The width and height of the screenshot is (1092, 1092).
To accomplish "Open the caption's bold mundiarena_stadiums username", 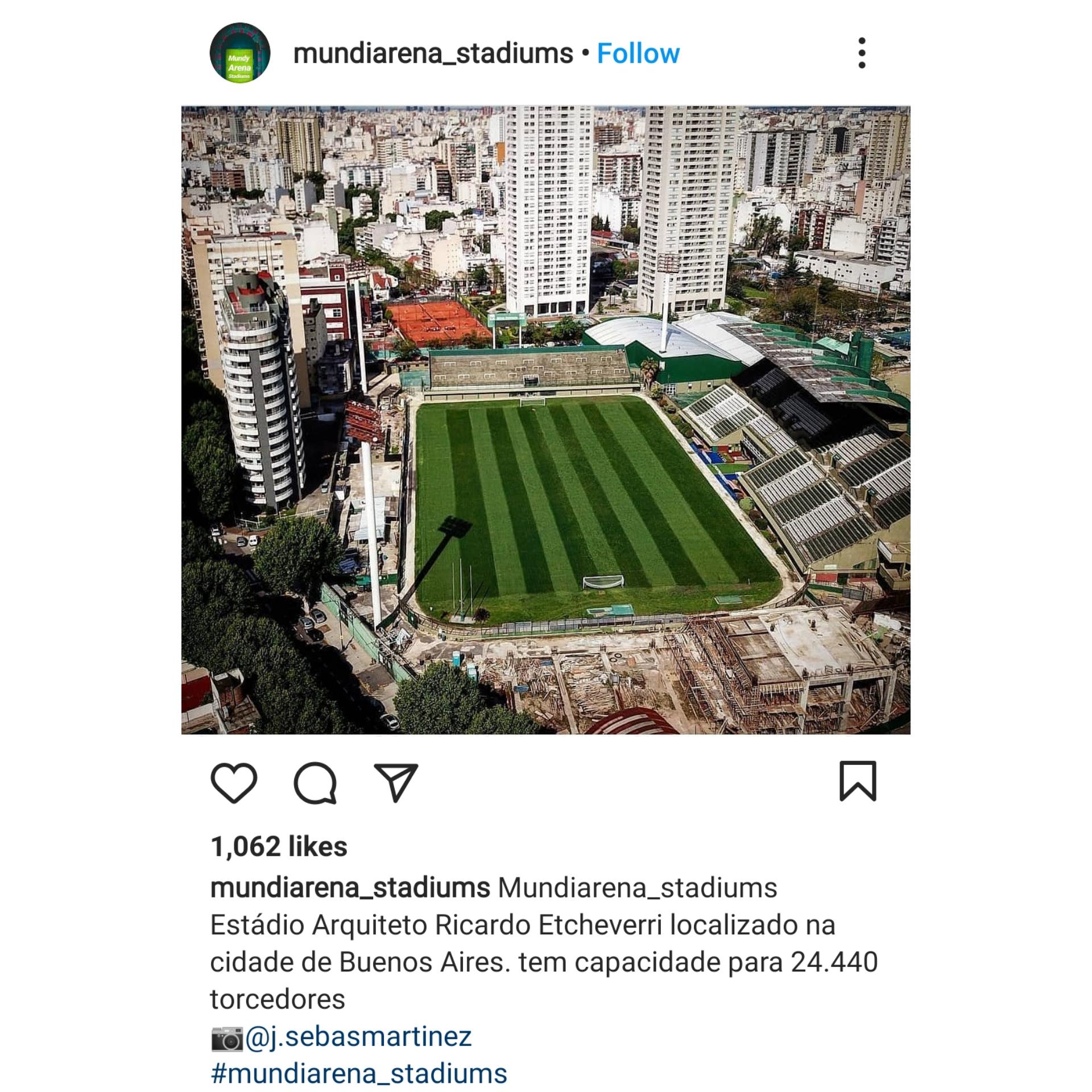I will tap(350, 888).
